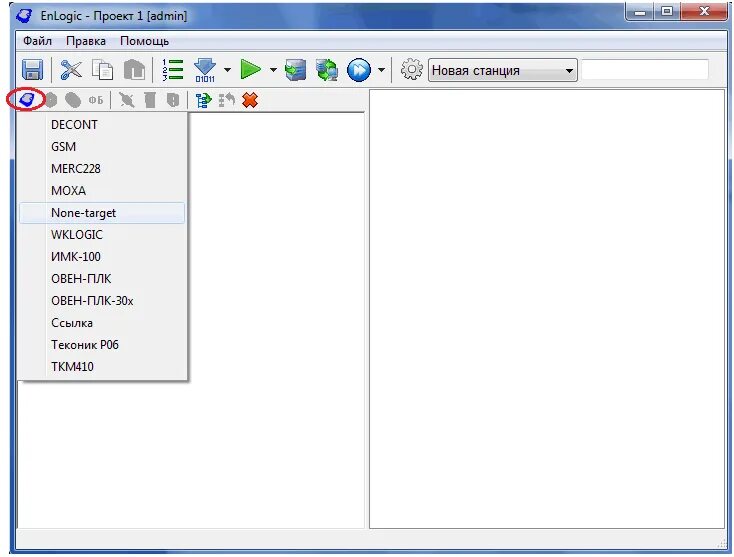Click the blue add-station icon in lower toolbar
The width and height of the screenshot is (734, 557).
[x=27, y=100]
